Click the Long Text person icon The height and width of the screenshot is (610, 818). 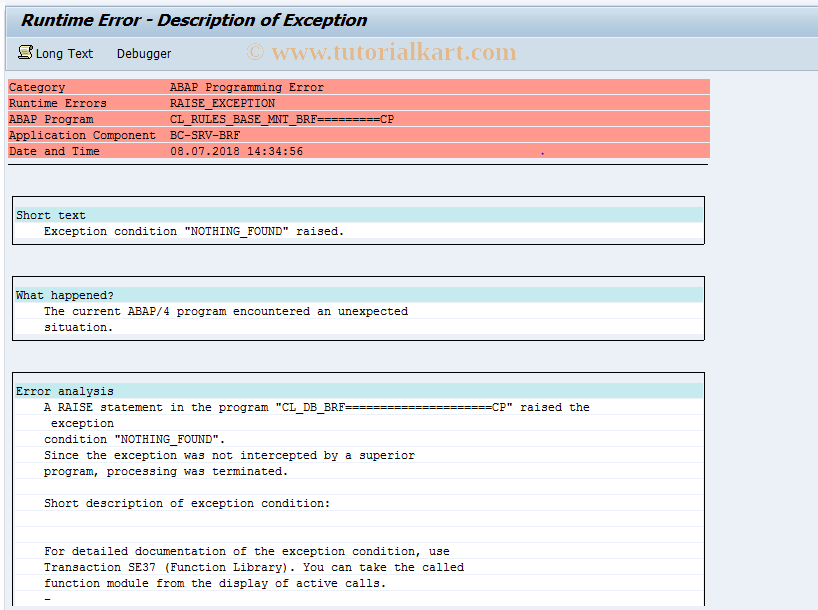[x=25, y=53]
